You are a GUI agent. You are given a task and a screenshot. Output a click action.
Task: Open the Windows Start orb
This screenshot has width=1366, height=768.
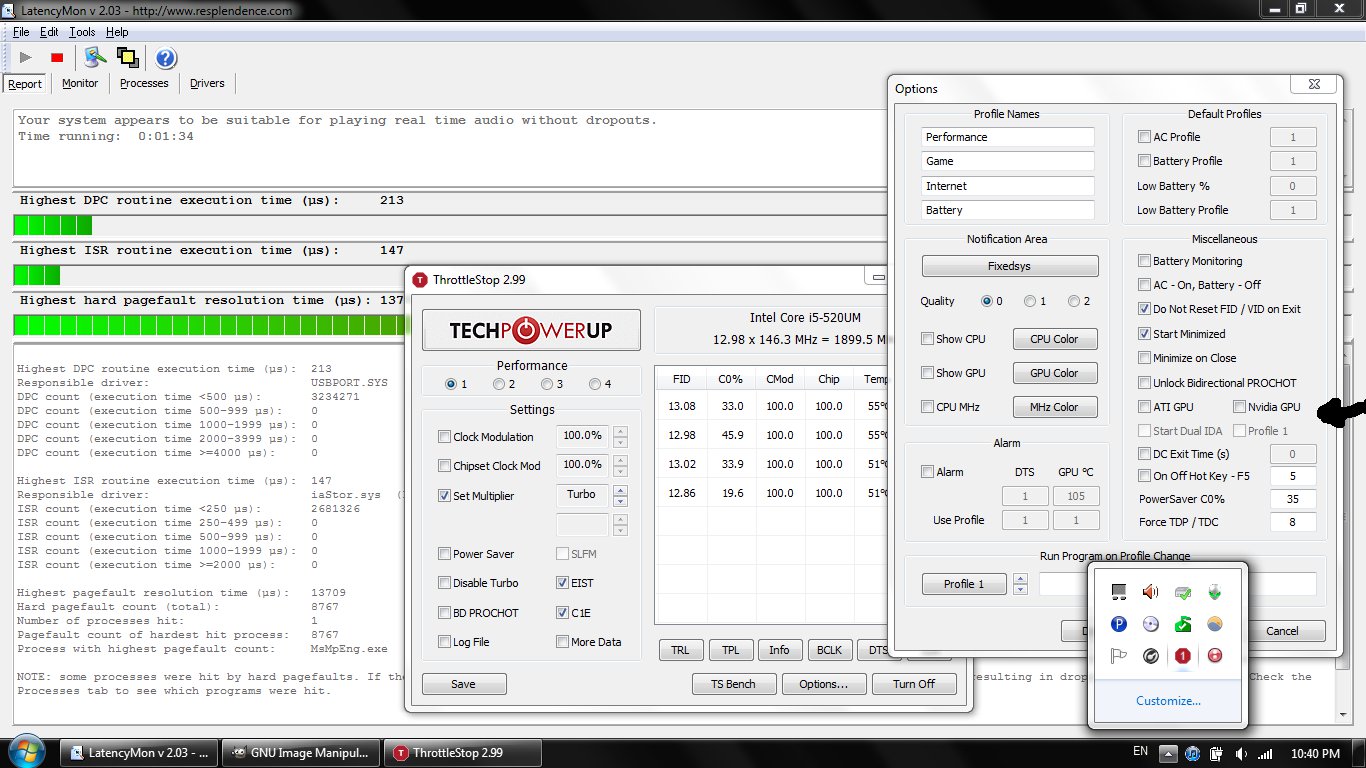(x=27, y=752)
